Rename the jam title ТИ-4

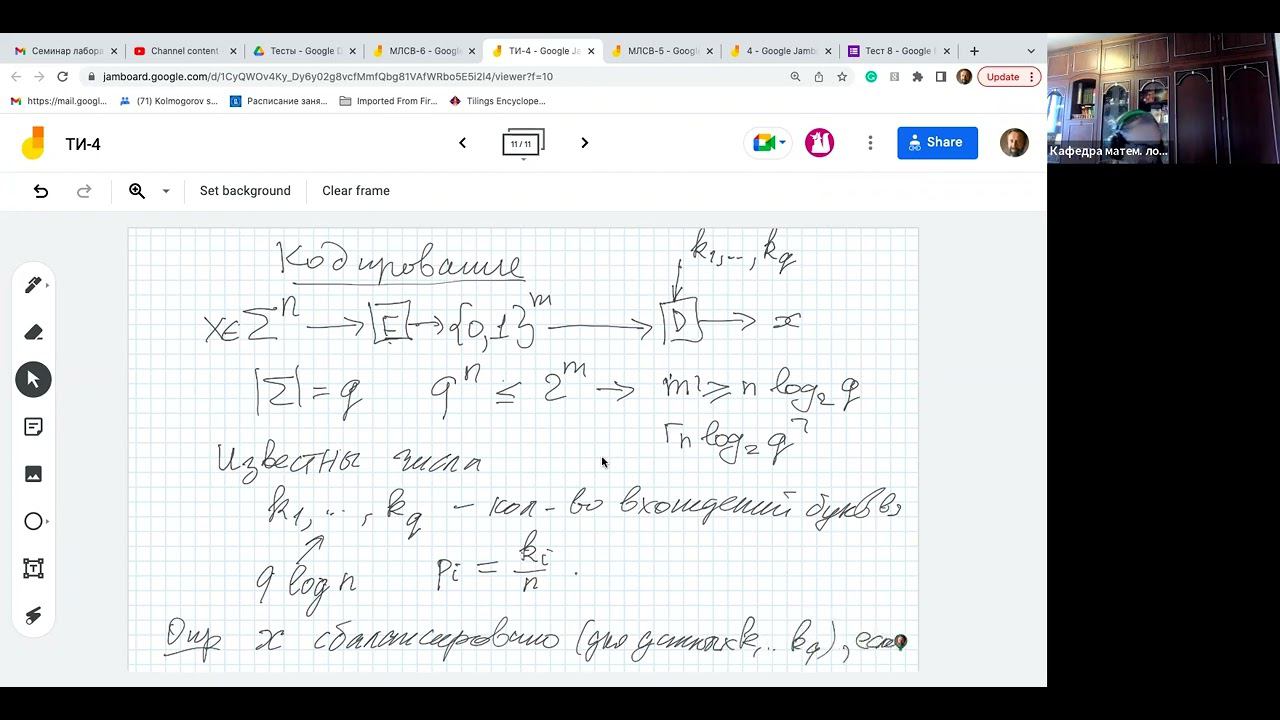pyautogui.click(x=83, y=144)
